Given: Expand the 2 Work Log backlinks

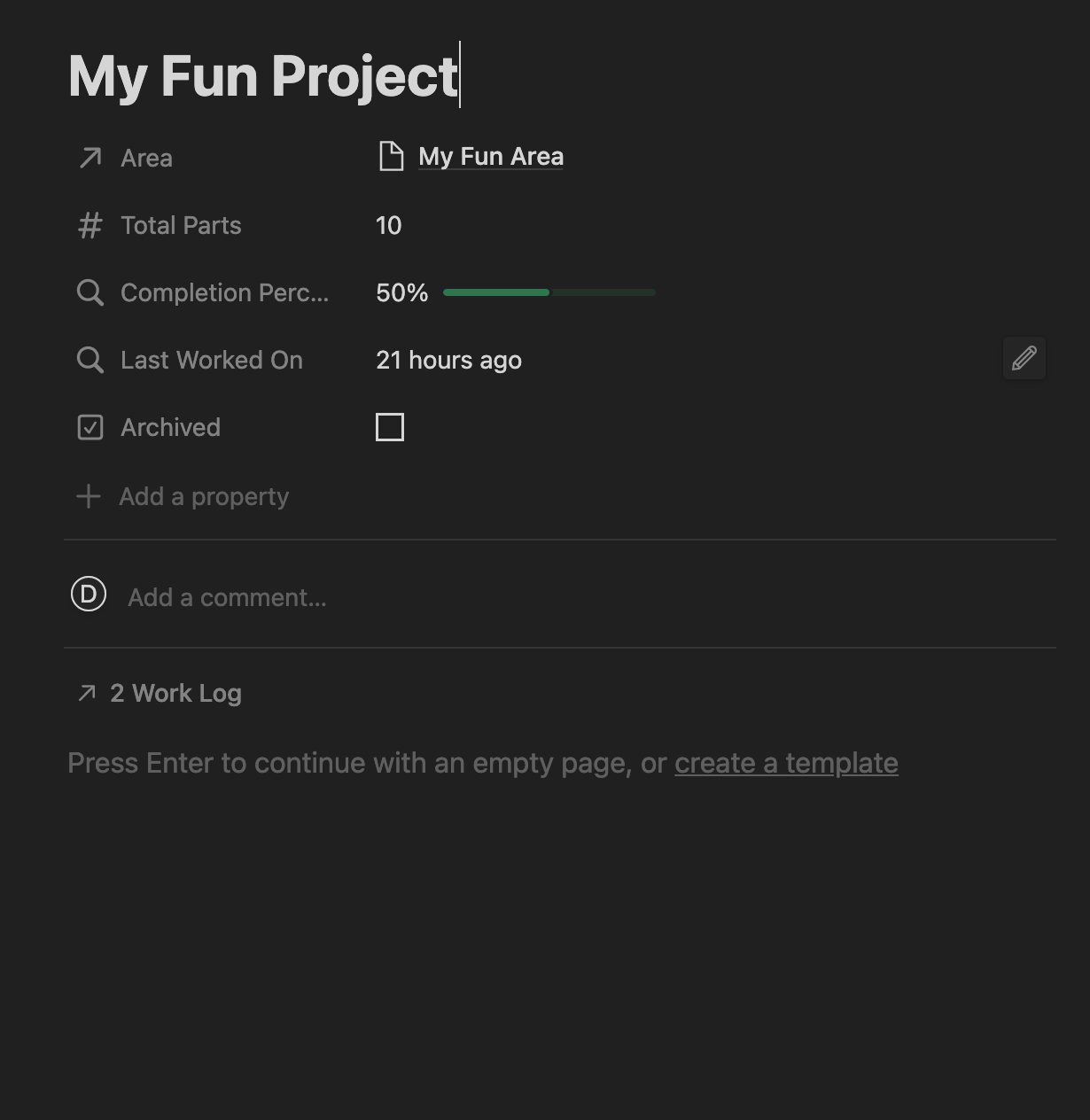Looking at the screenshot, I should click(x=175, y=693).
